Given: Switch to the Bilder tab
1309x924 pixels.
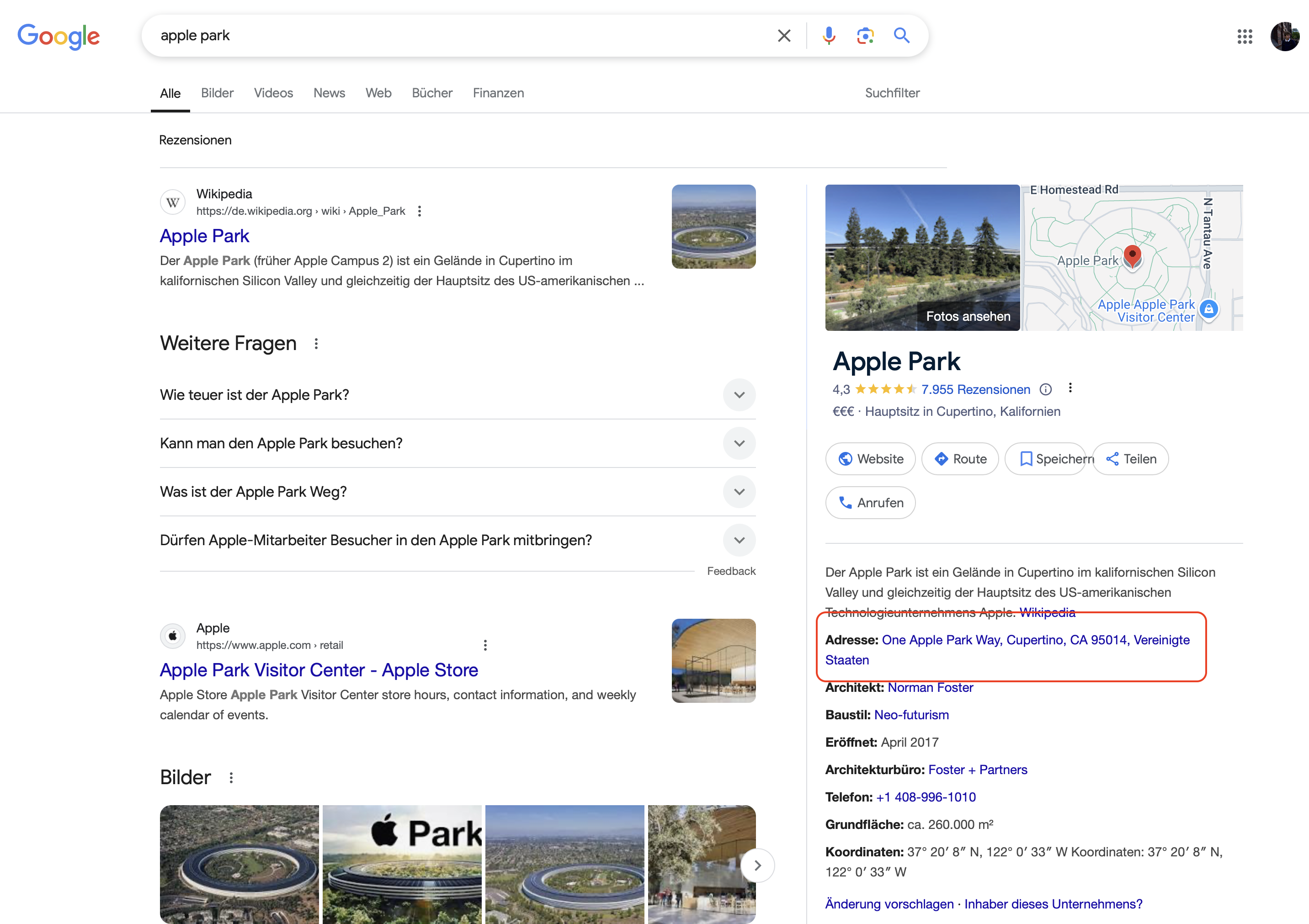Looking at the screenshot, I should (x=217, y=93).
